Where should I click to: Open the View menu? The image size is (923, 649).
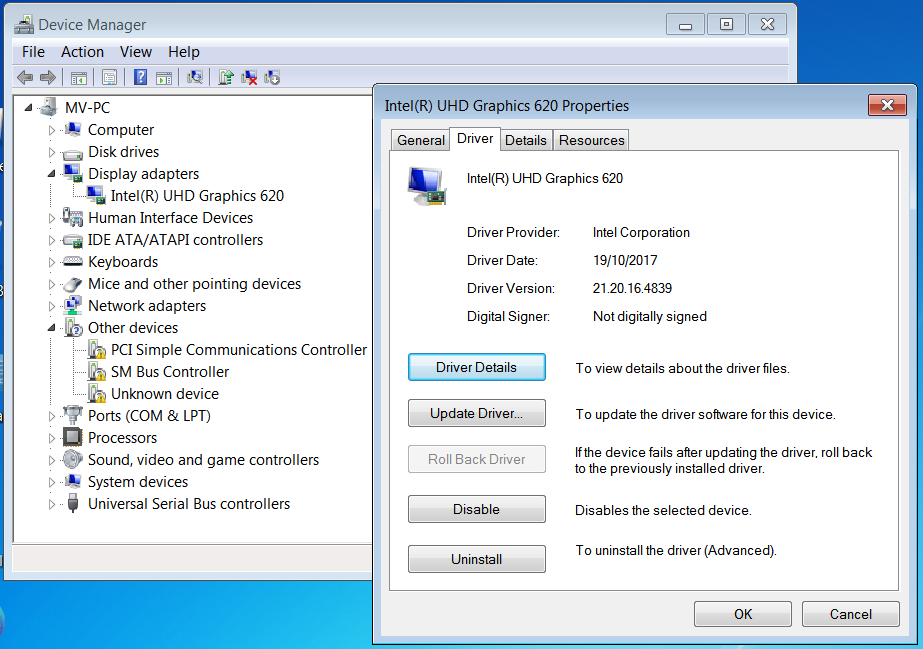click(136, 52)
